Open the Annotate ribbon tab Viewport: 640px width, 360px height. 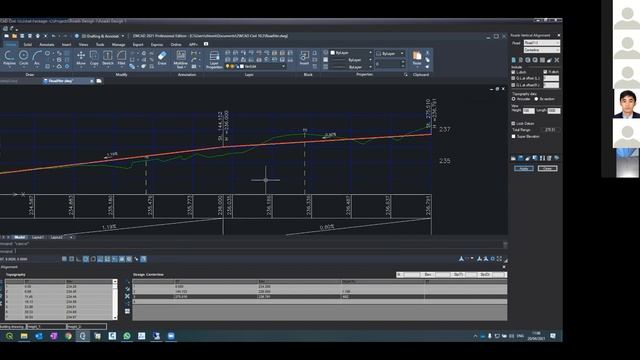coord(47,44)
